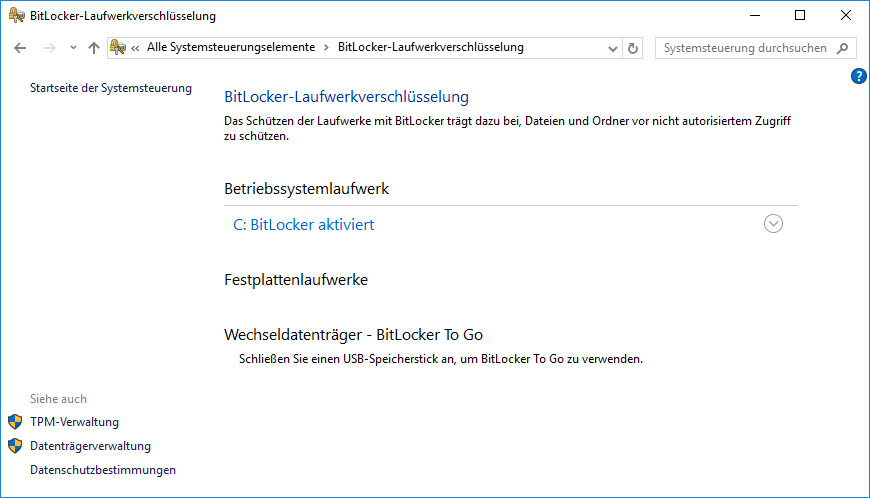Expand arrow after Alle Systemsteuerungselemente
The image size is (870, 498).
coord(326,48)
